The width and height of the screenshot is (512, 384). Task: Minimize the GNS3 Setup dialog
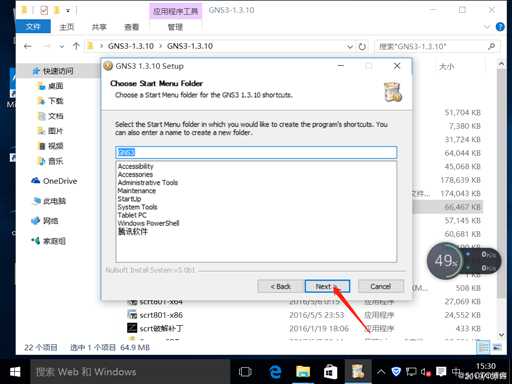pos(341,66)
